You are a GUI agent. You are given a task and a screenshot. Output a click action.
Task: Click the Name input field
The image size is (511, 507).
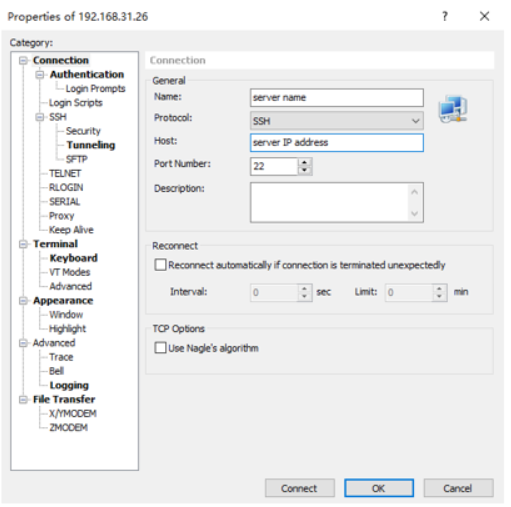[337, 98]
